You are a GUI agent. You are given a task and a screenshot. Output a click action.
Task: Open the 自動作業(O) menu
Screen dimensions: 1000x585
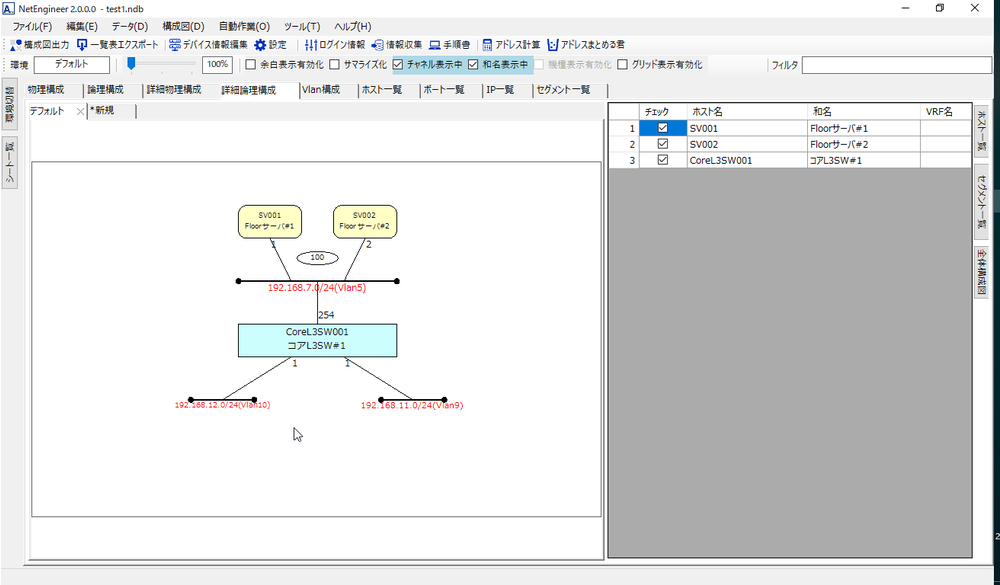(244, 26)
